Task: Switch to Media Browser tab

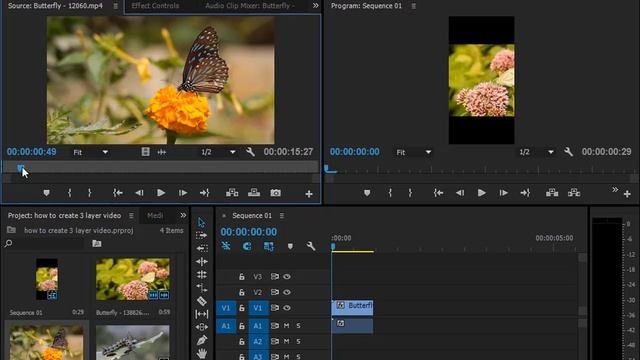Action: pos(155,215)
